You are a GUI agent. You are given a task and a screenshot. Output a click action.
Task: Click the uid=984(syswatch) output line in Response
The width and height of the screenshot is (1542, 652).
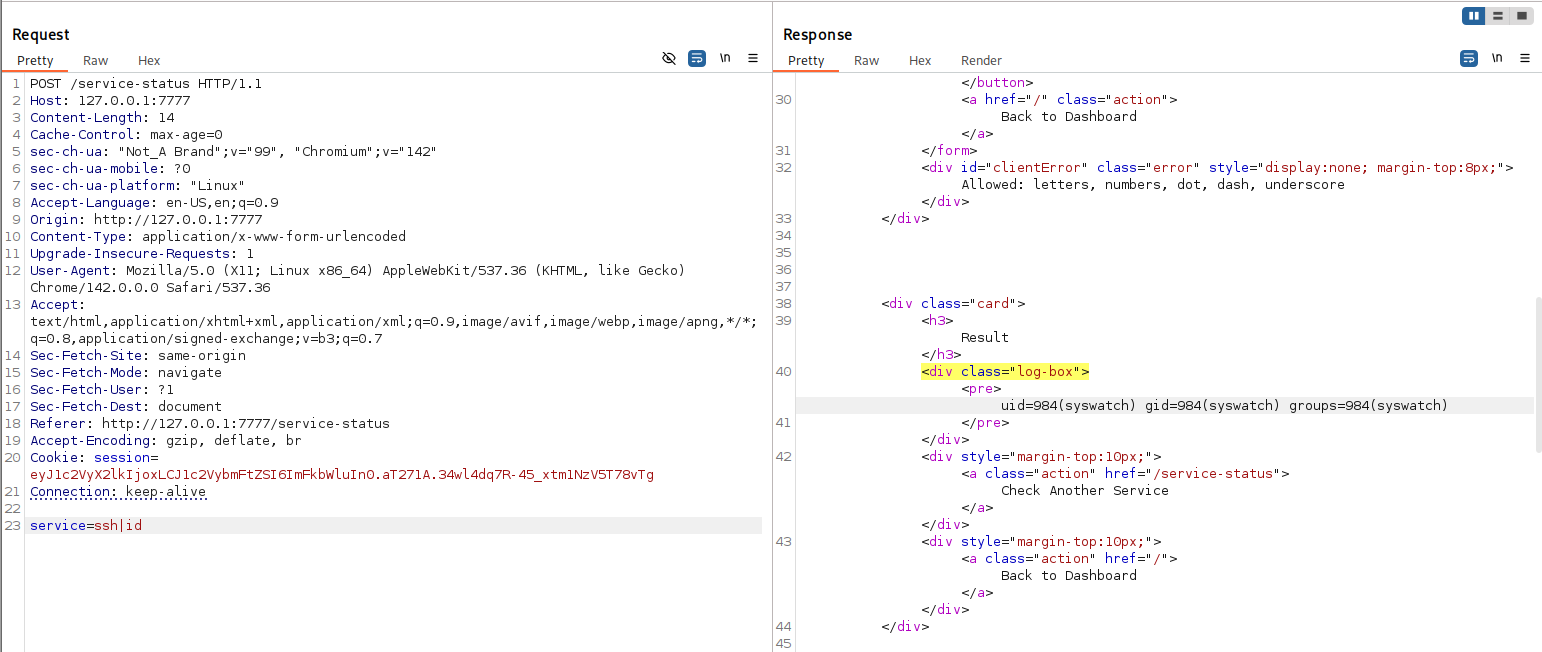click(x=1224, y=406)
